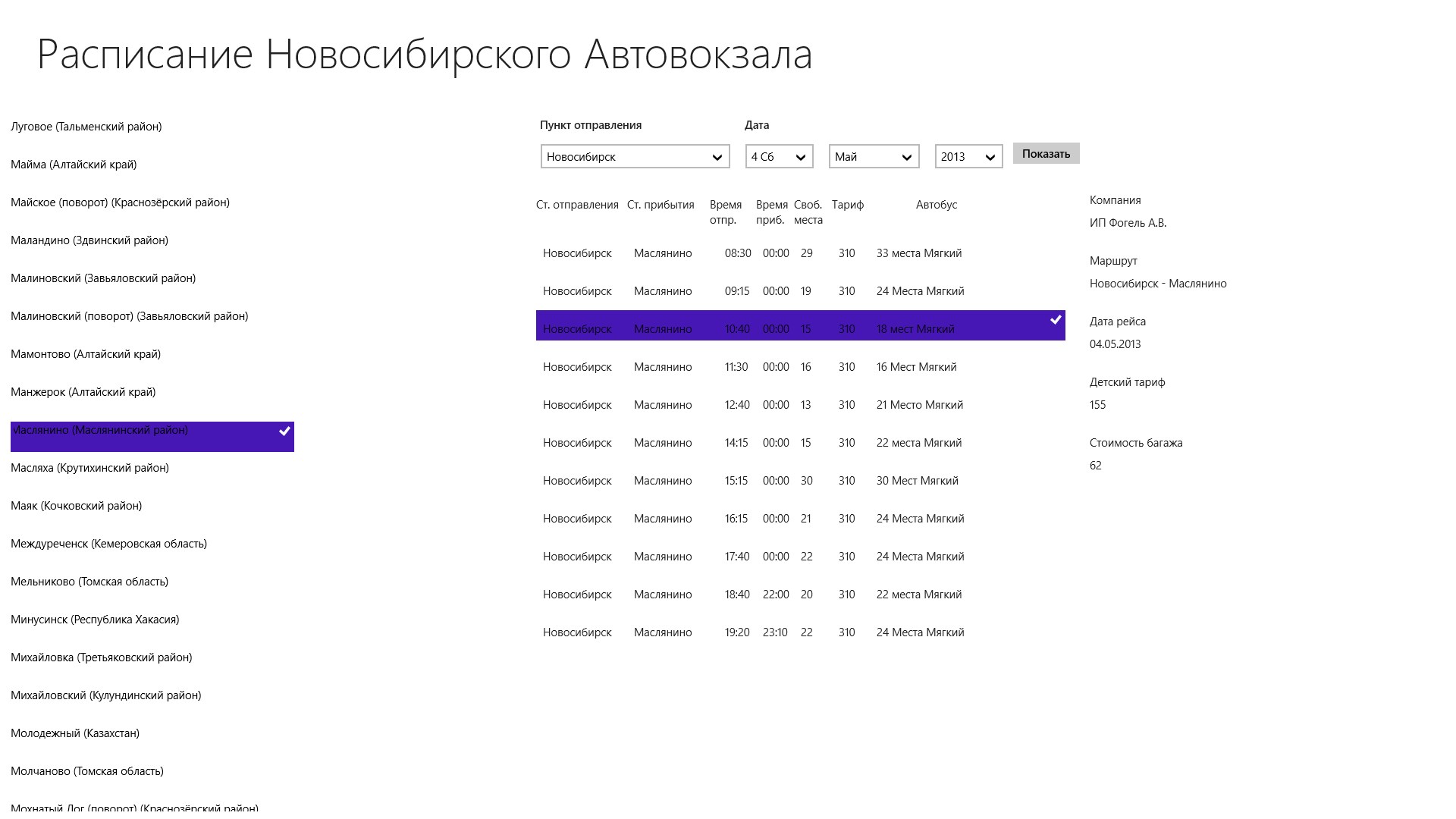Select the 09:15 trip with 19 seats

point(800,291)
